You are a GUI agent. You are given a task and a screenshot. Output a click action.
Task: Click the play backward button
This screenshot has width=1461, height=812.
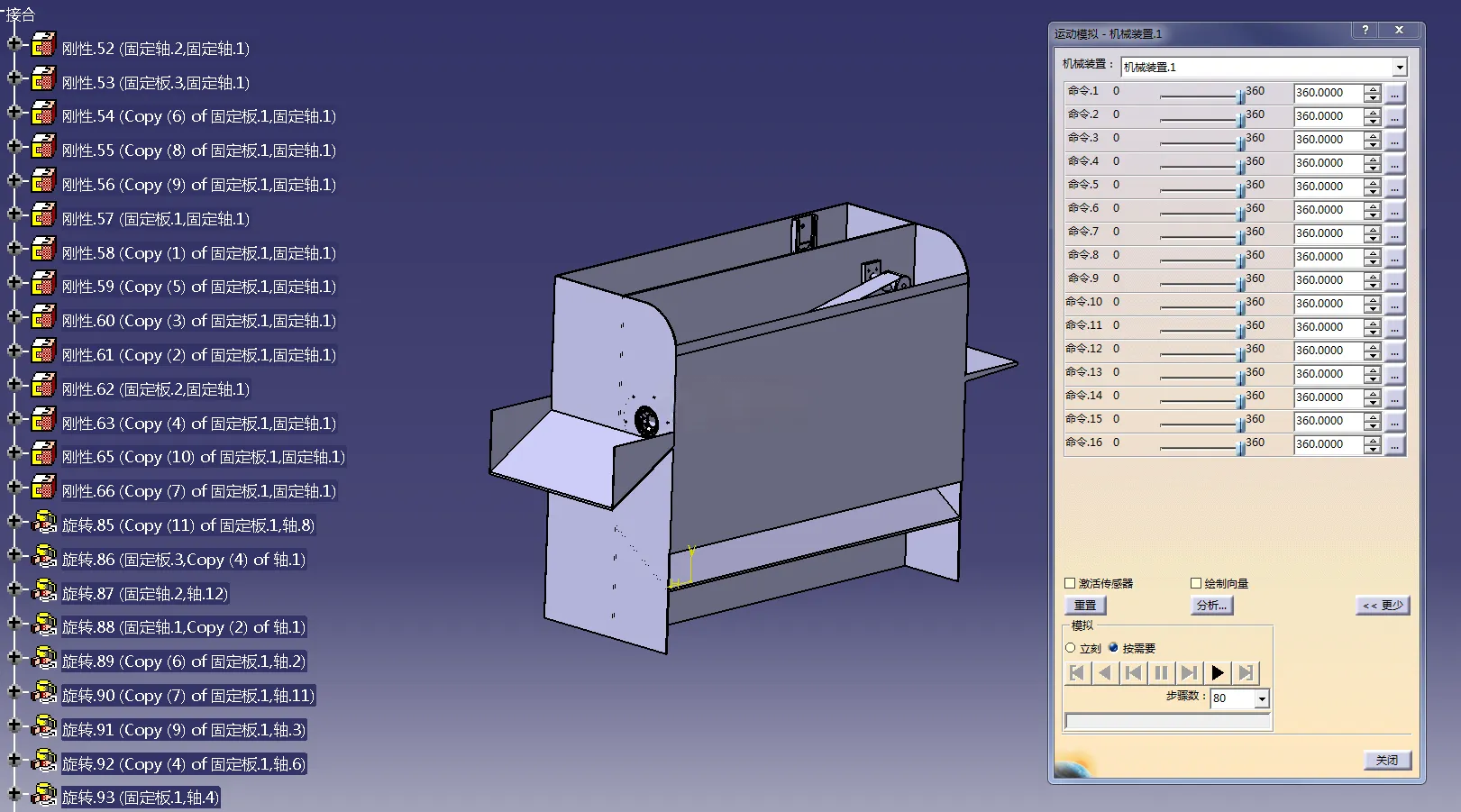pyautogui.click(x=1105, y=672)
